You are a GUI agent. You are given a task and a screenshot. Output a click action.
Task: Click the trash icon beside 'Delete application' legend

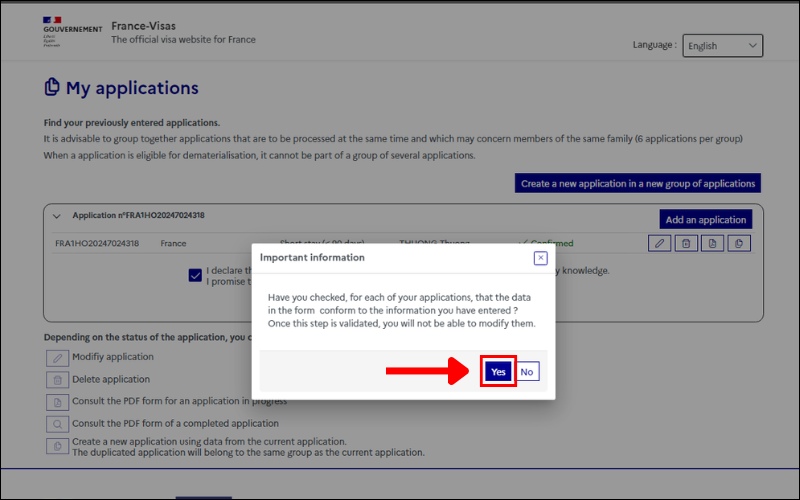point(57,379)
